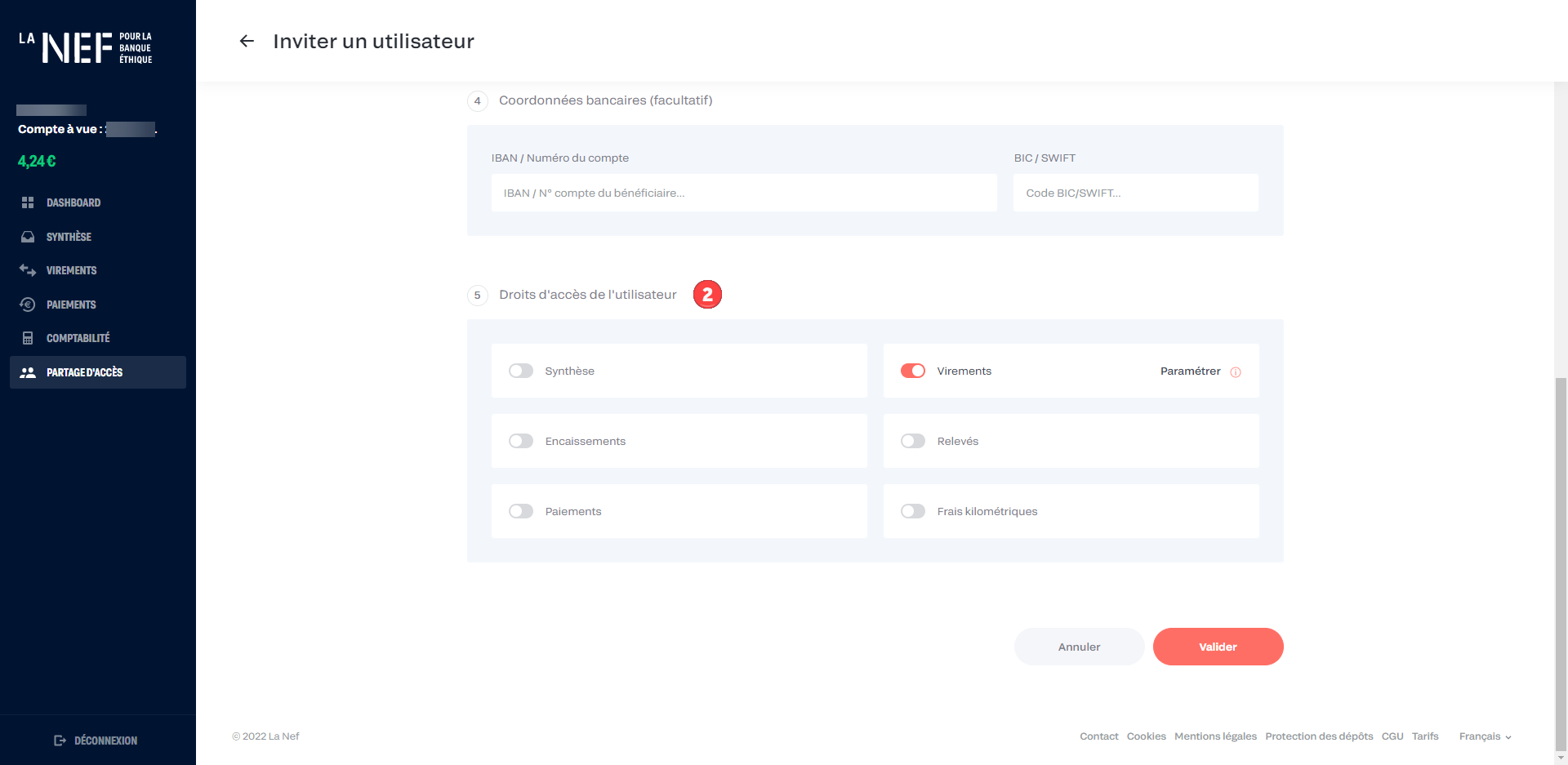
Task: Open the Dashboard grid icon in sidebar
Action: 28,202
